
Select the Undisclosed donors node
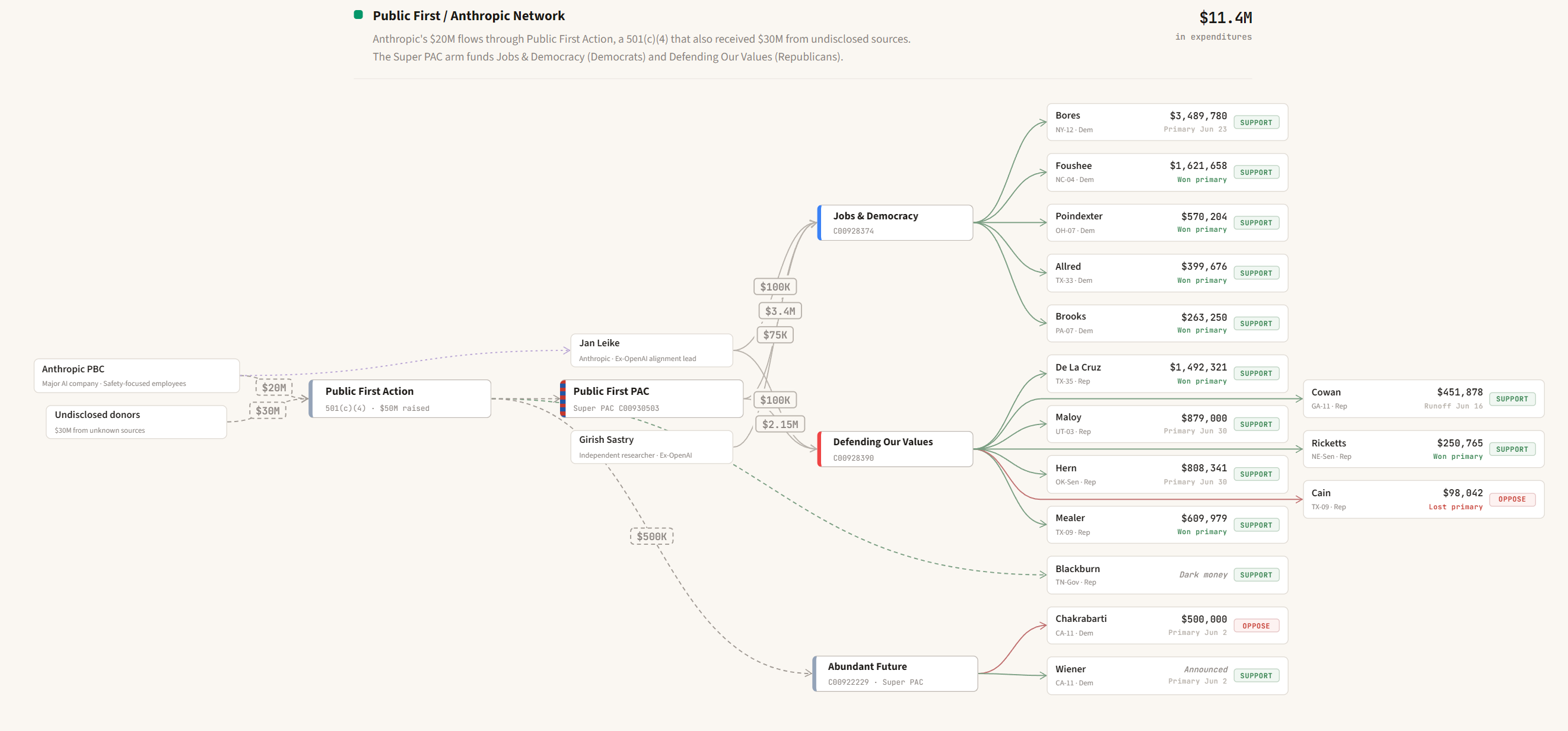[x=136, y=422]
